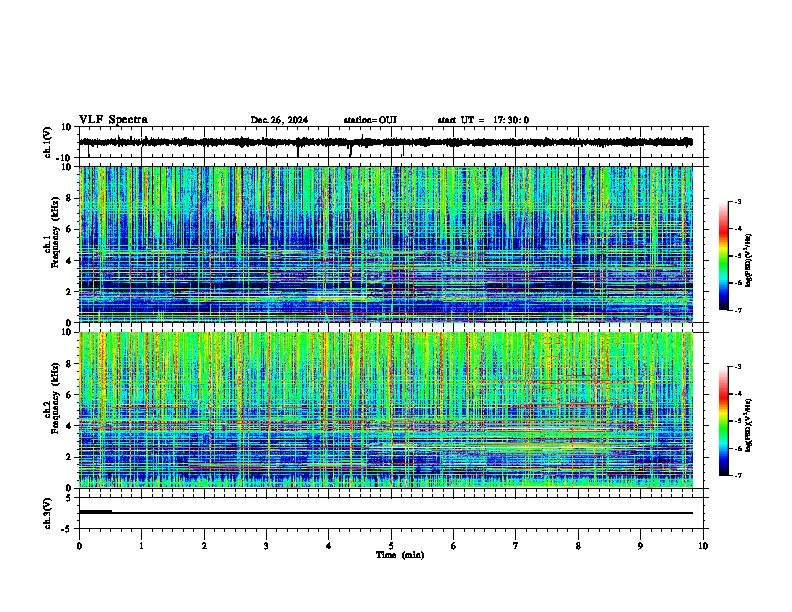Click the "-10" tick on ch.1(V) axis
Viewport: 792px width, 612px height.
coord(65,157)
